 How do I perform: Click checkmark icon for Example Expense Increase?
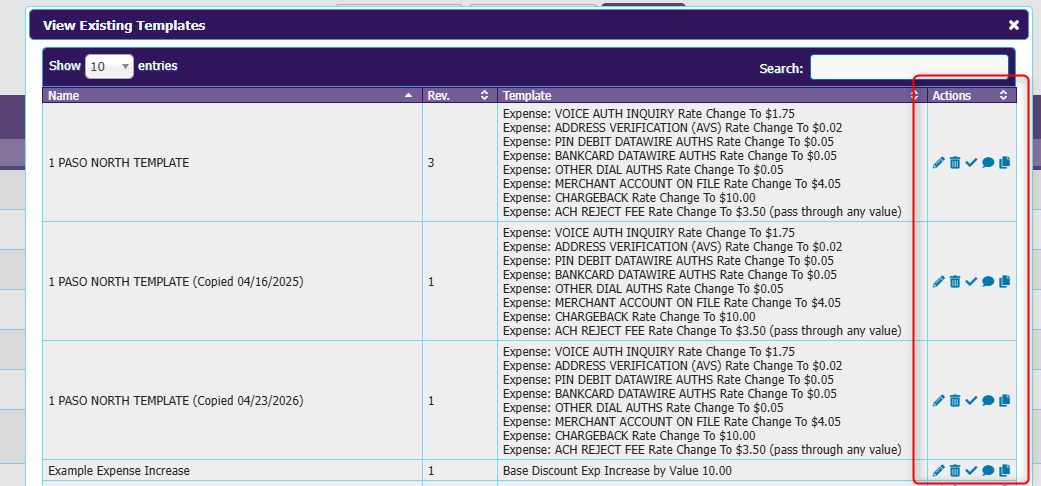[x=971, y=471]
